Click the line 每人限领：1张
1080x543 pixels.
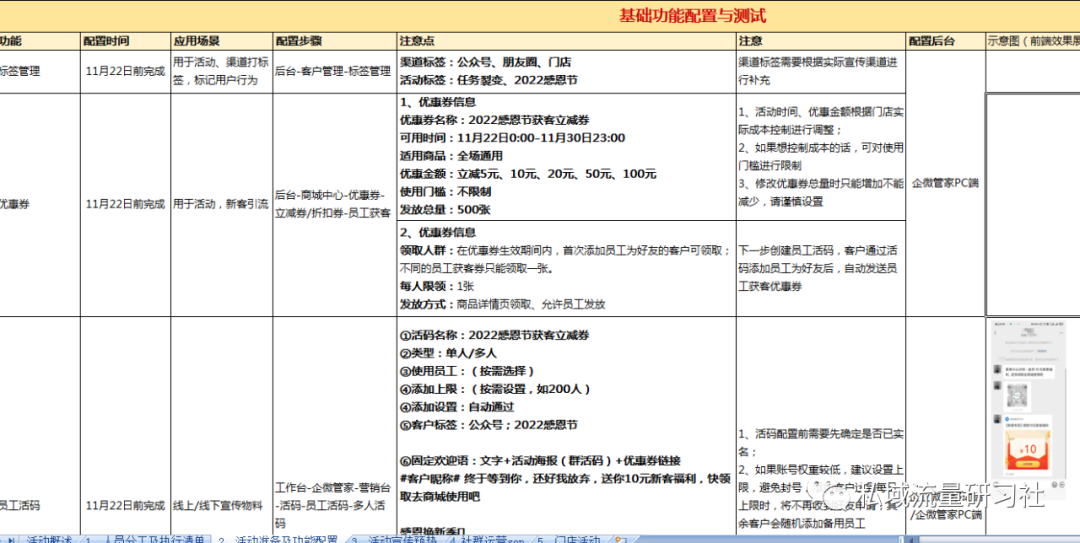click(x=437, y=285)
